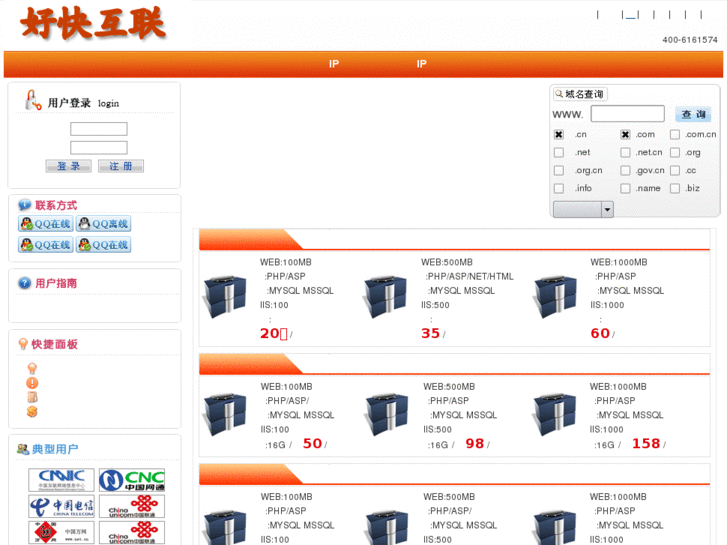The width and height of the screenshot is (727, 545).
Task: Click the users icon beside 典型用户
Action: click(23, 449)
